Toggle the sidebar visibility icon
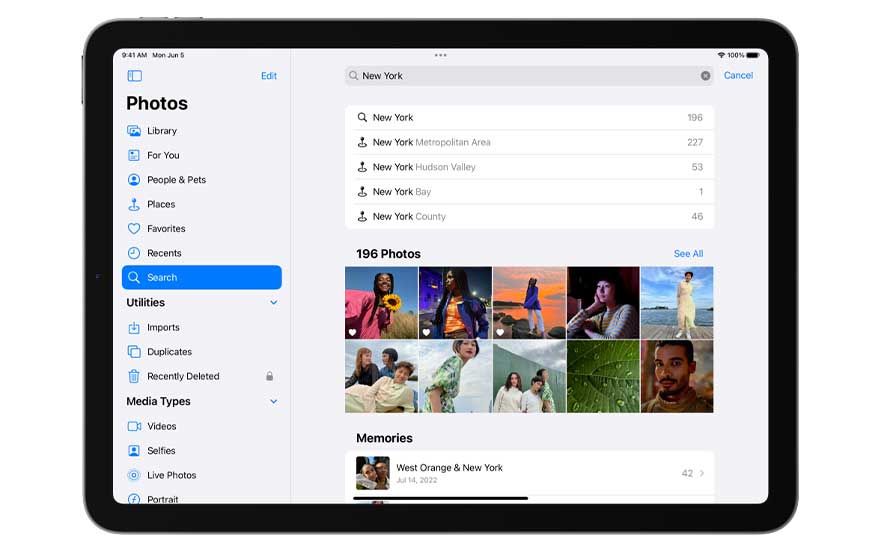The image size is (880, 550). point(135,76)
